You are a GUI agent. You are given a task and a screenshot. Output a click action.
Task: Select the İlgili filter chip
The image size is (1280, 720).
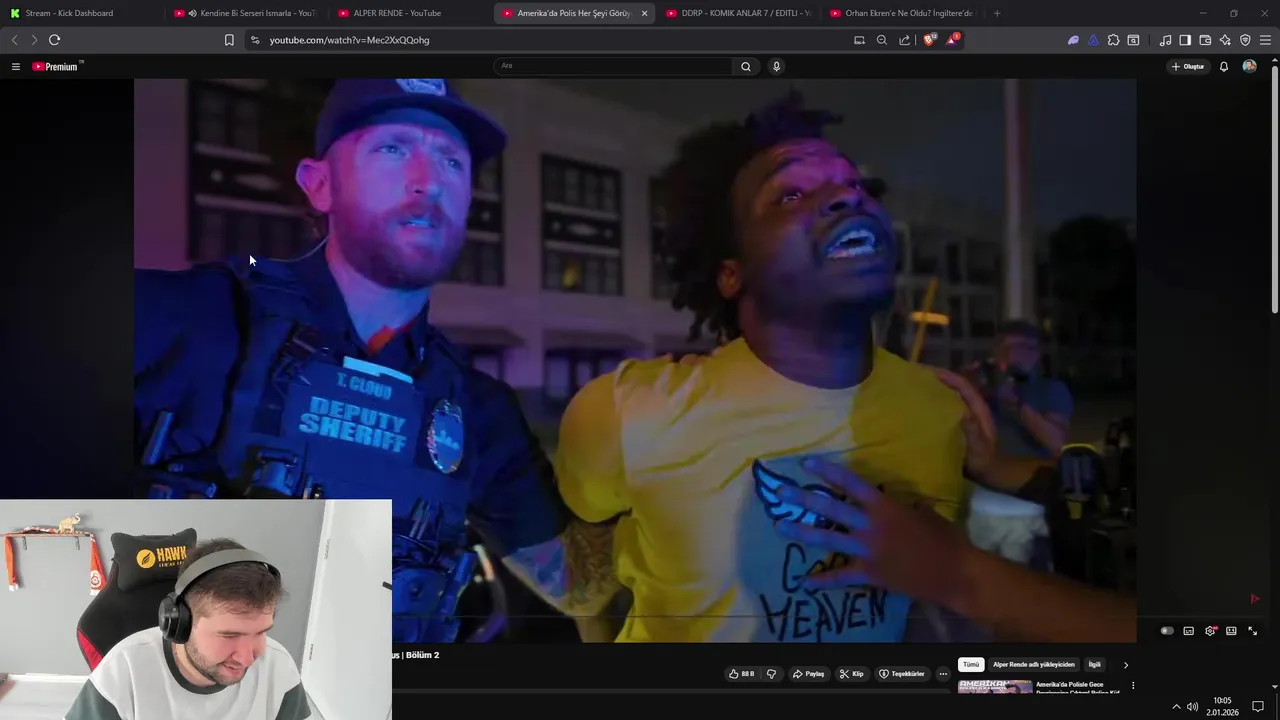tap(1095, 665)
